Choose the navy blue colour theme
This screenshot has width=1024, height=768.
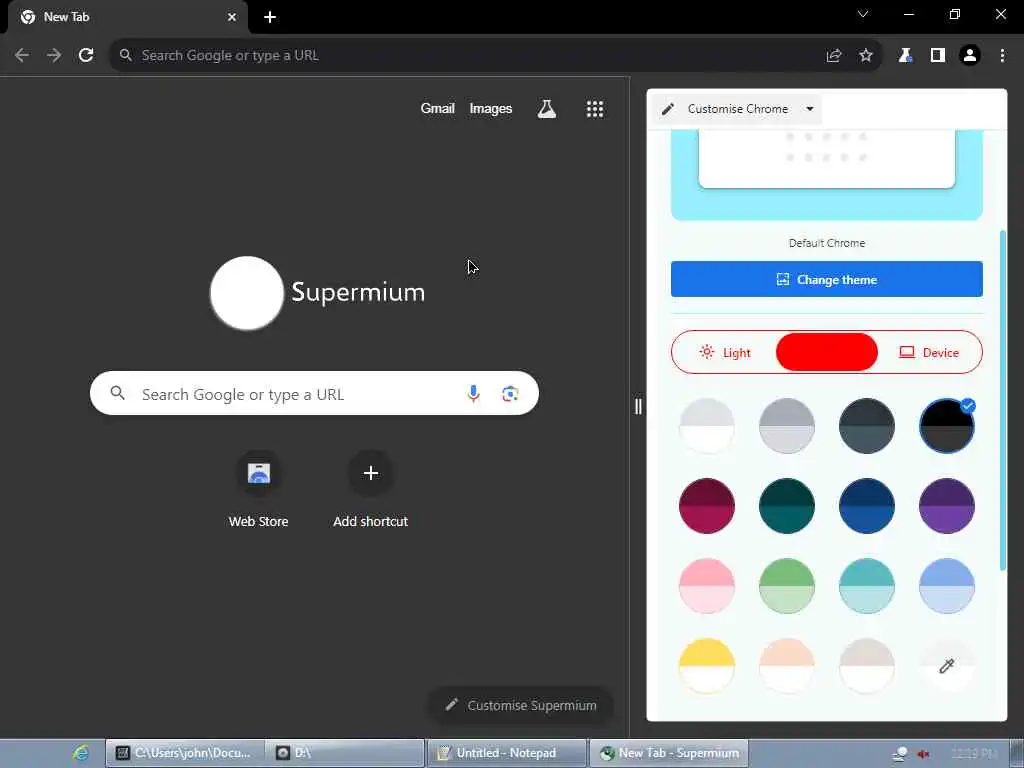[867, 505]
